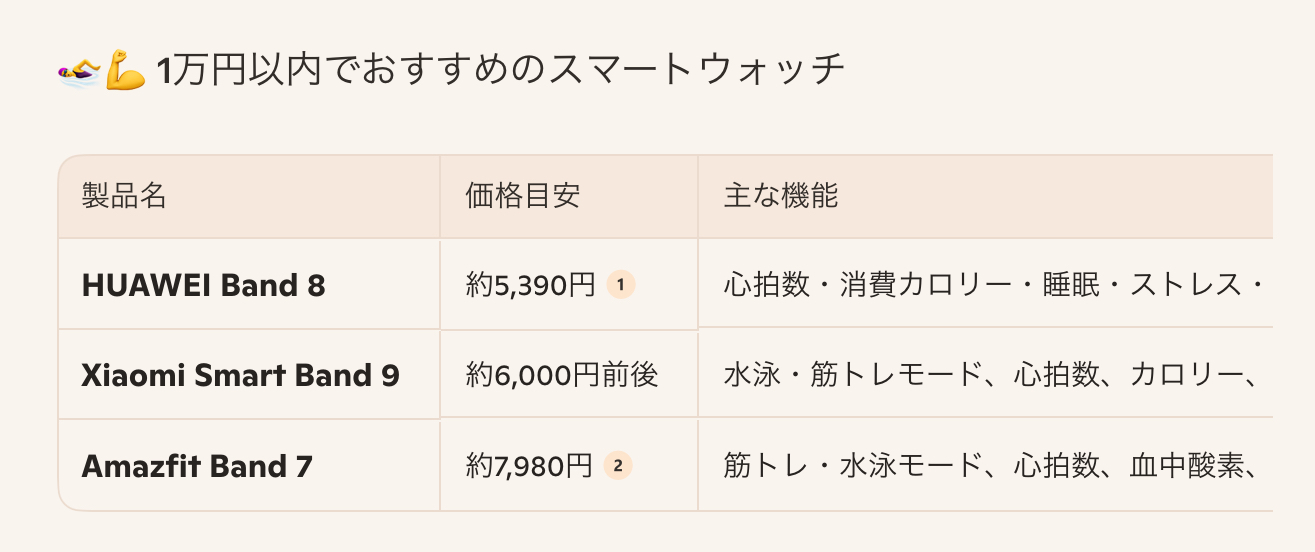Click the HUAWEI Band 8 product name
Viewport: 1315px width, 552px height.
click(203, 286)
